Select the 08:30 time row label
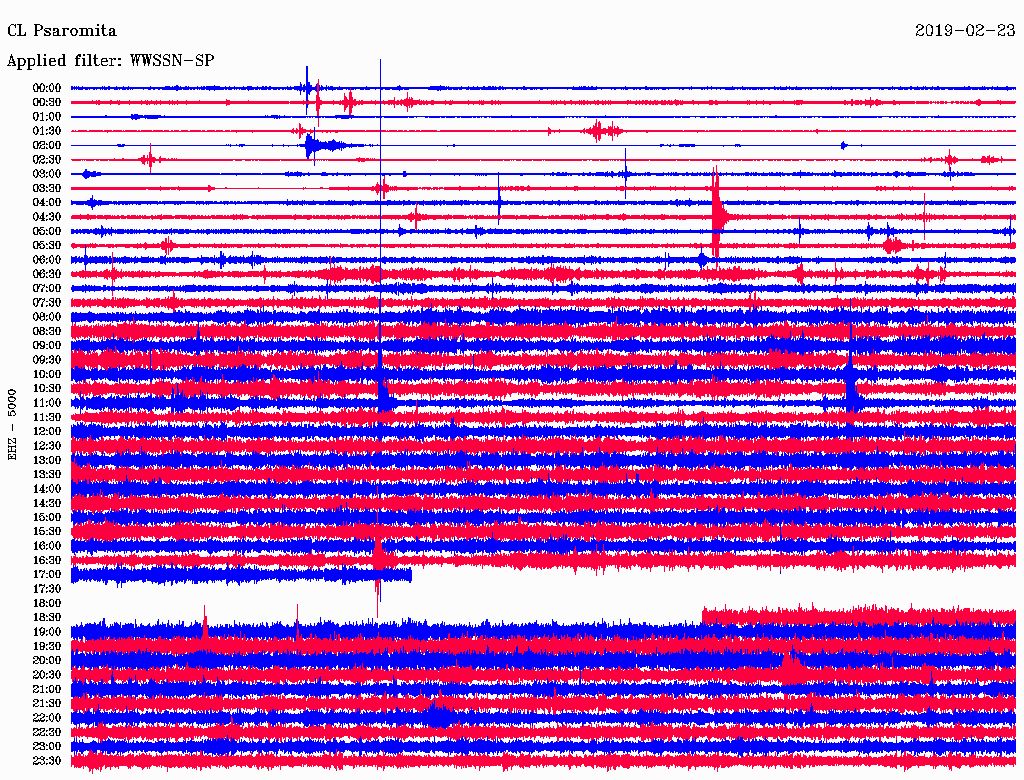 tap(47, 332)
